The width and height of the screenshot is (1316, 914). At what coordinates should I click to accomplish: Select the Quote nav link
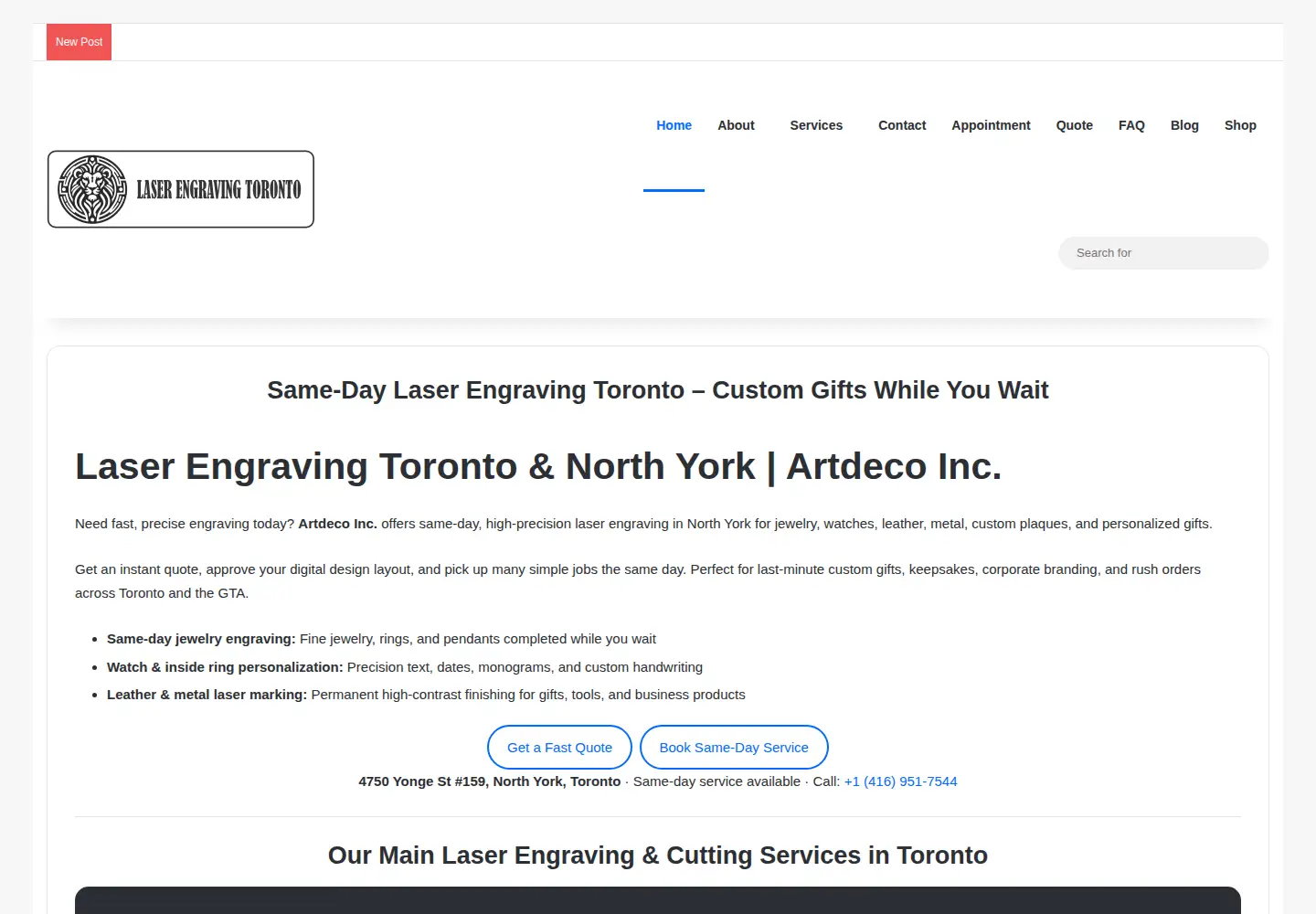1075,125
